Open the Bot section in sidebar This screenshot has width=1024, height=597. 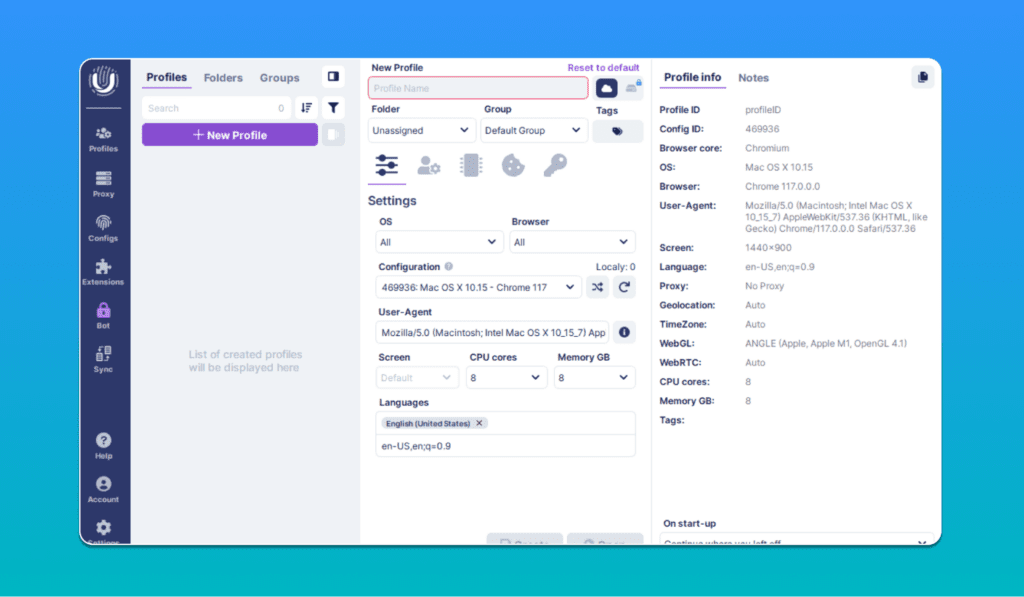click(x=103, y=315)
